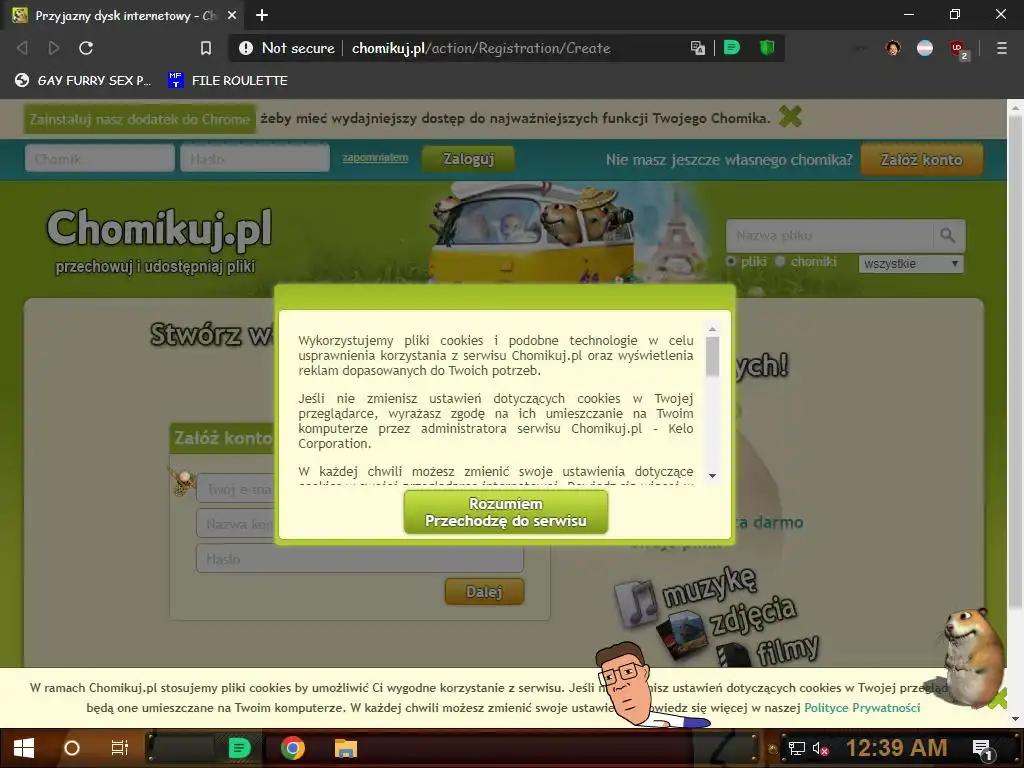The width and height of the screenshot is (1024, 768).
Task: Click the page scrollbar up arrow
Action: [1016, 106]
